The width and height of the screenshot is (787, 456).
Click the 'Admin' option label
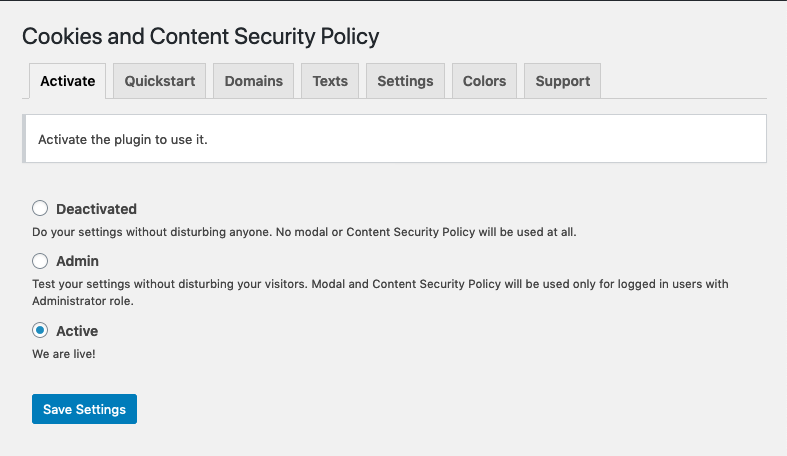[x=77, y=261]
